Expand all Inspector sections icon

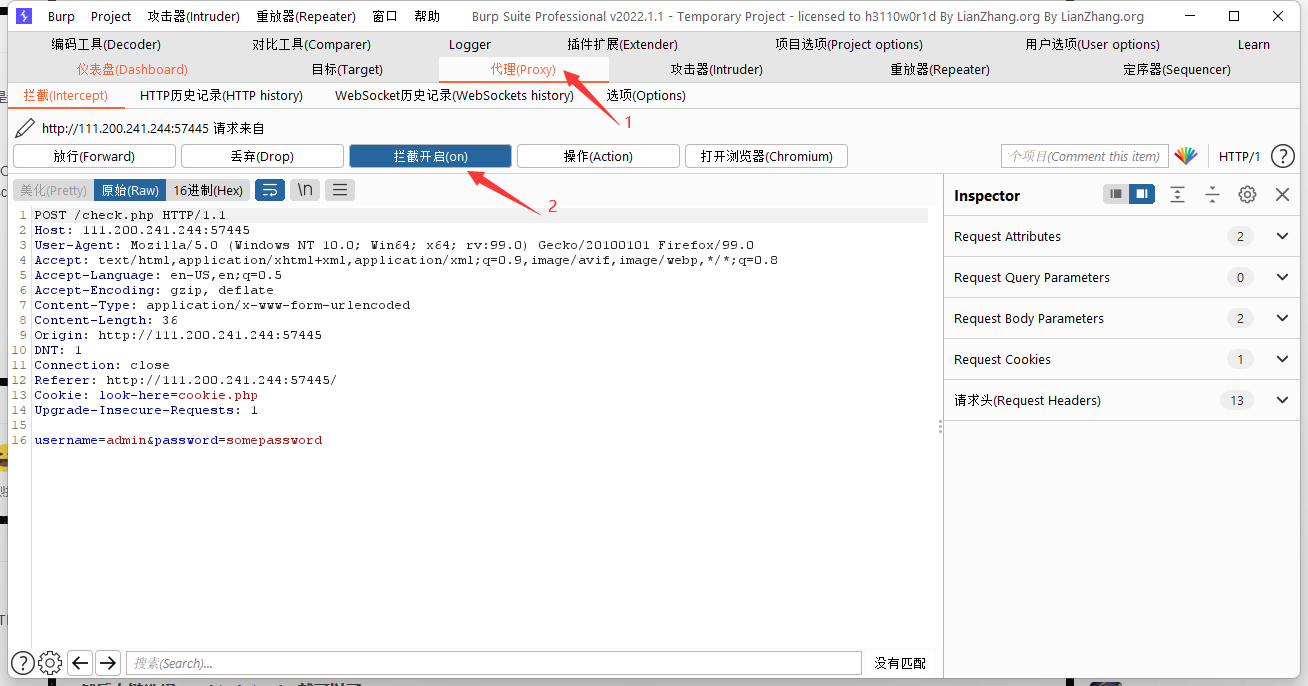[1177, 195]
